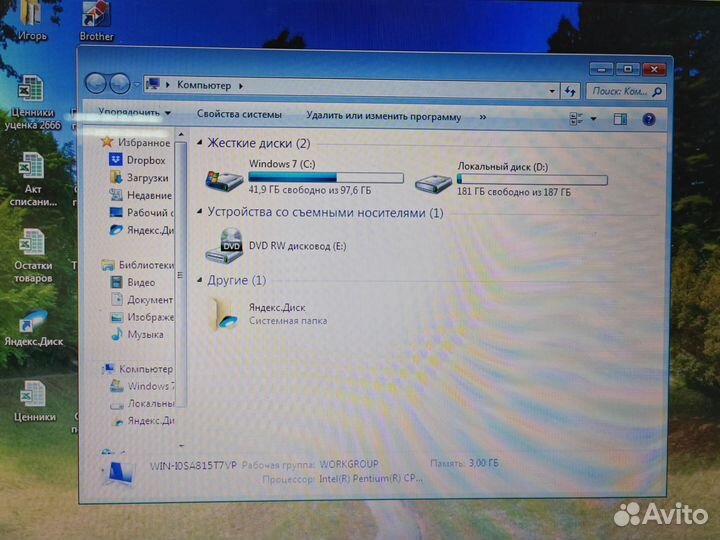Open the Музыка library
This screenshot has height=540, width=720.
[x=137, y=334]
